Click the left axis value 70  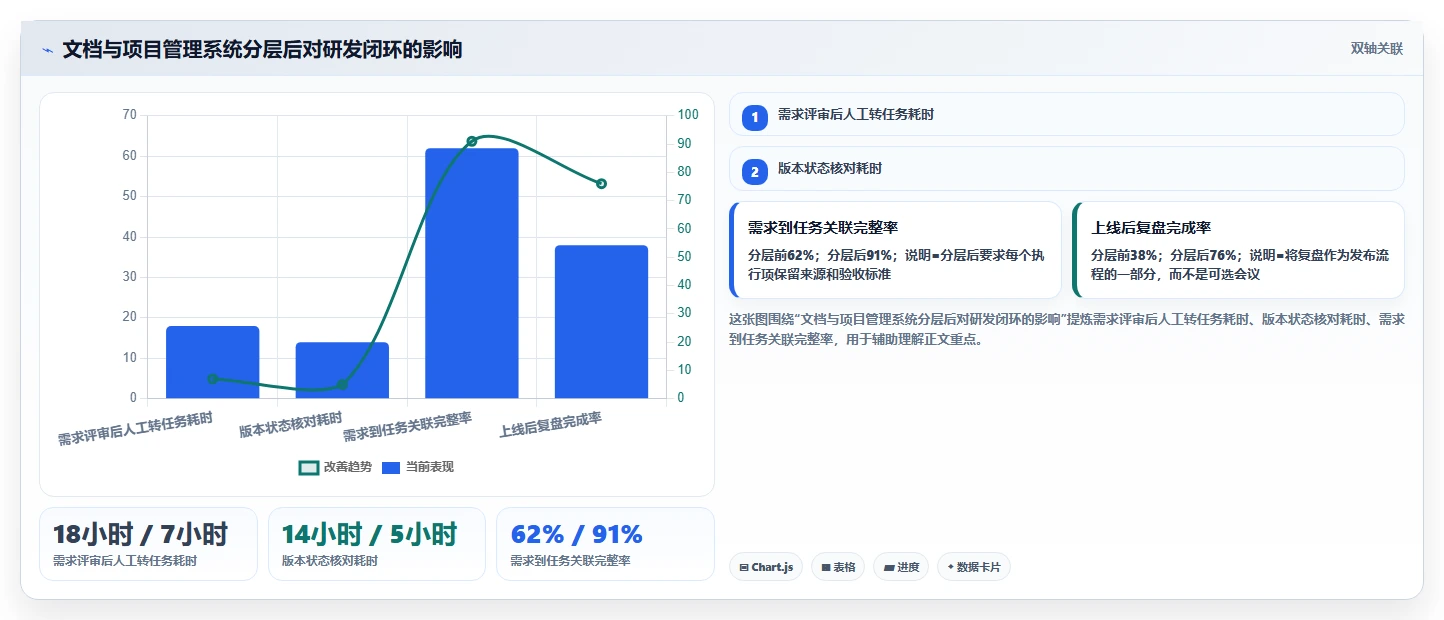[129, 115]
